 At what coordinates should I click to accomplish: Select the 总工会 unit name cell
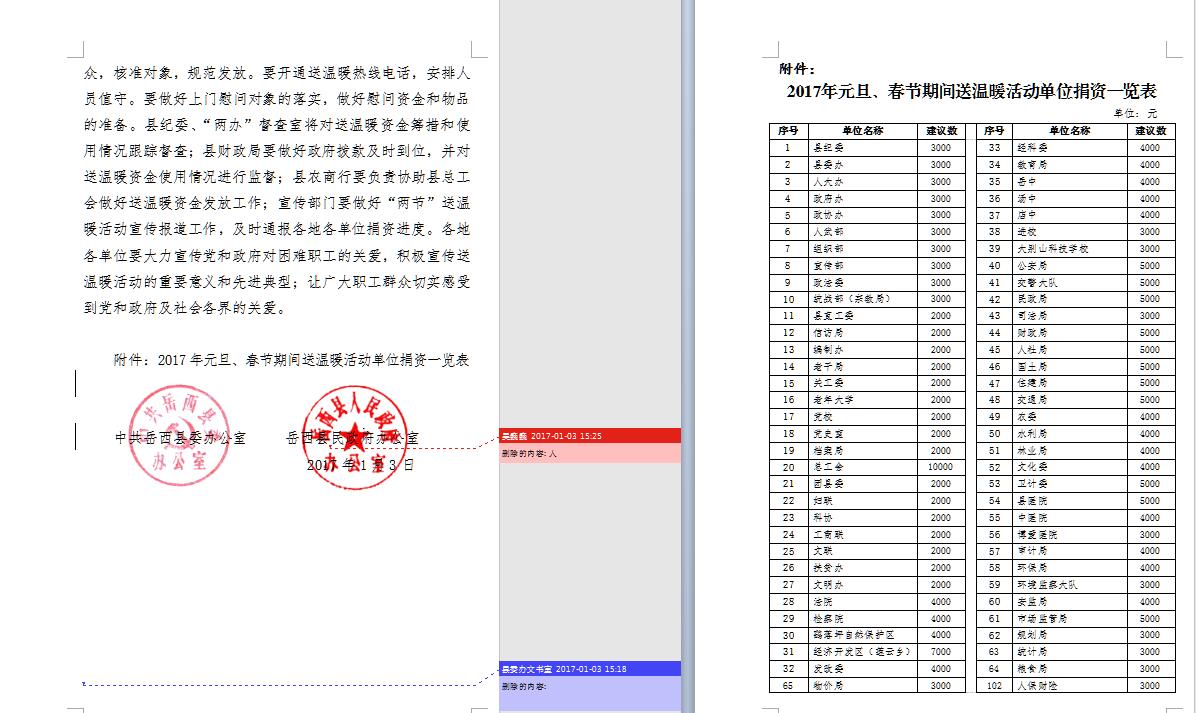coord(863,467)
